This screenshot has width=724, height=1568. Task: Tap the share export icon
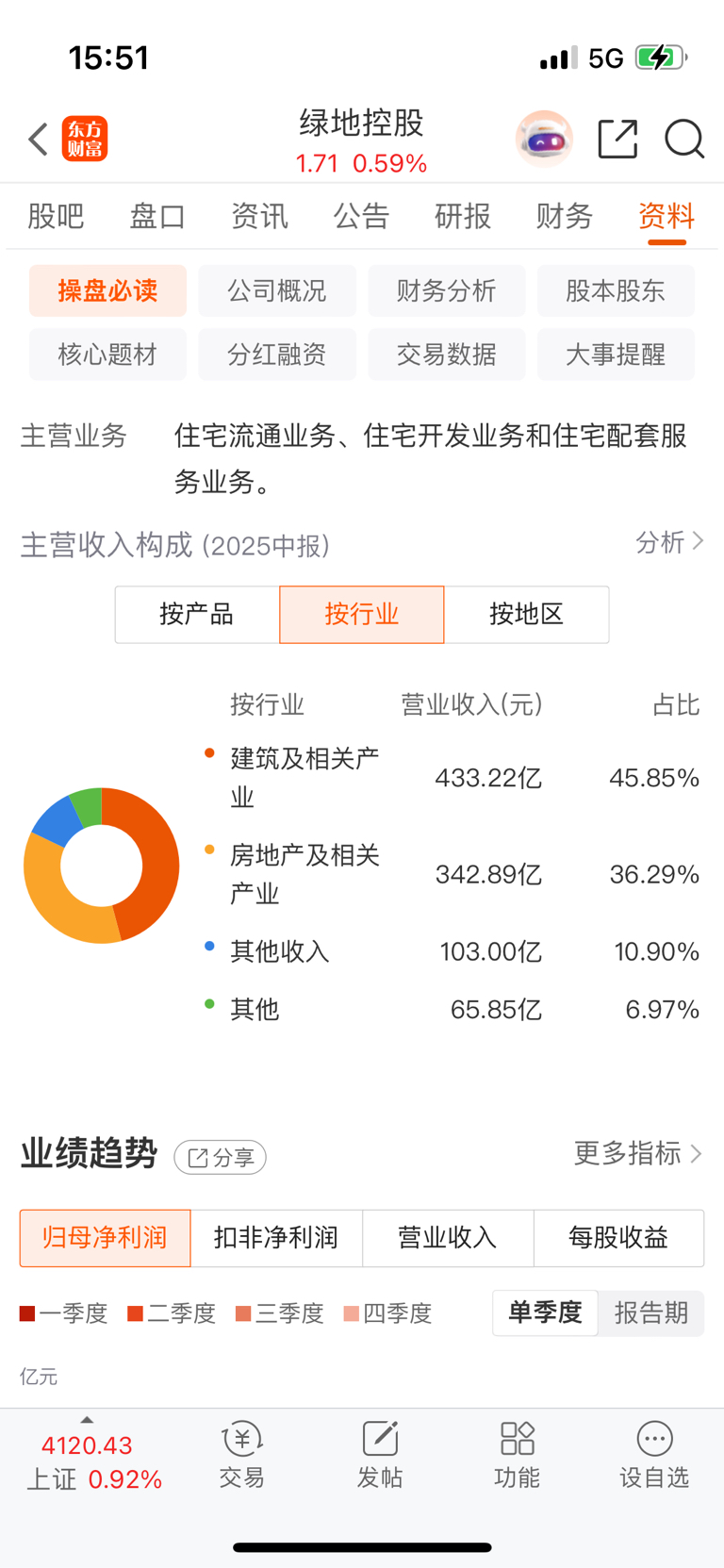coord(618,140)
